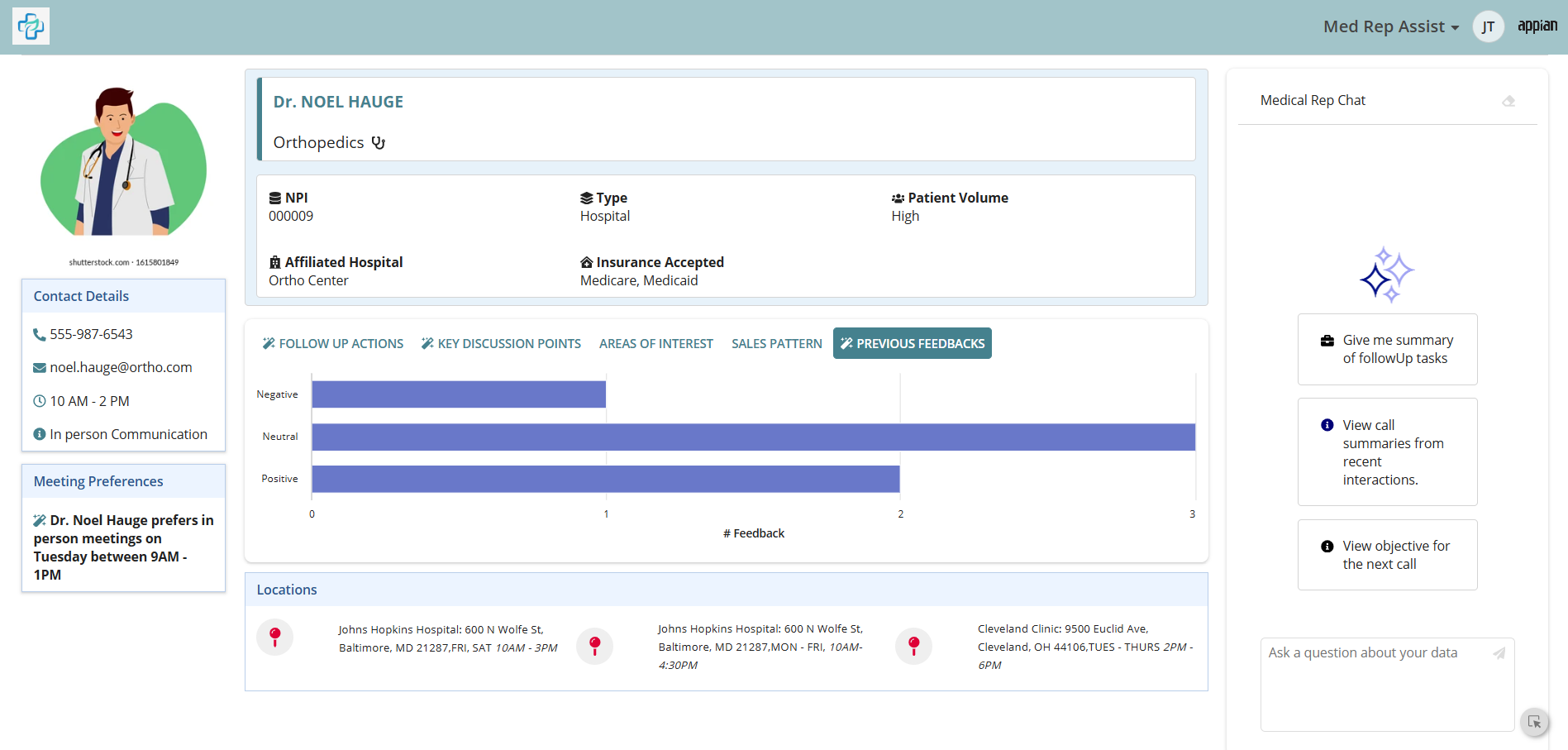Select the Previous Feedbacks tab
1568x750 pixels.
click(913, 343)
